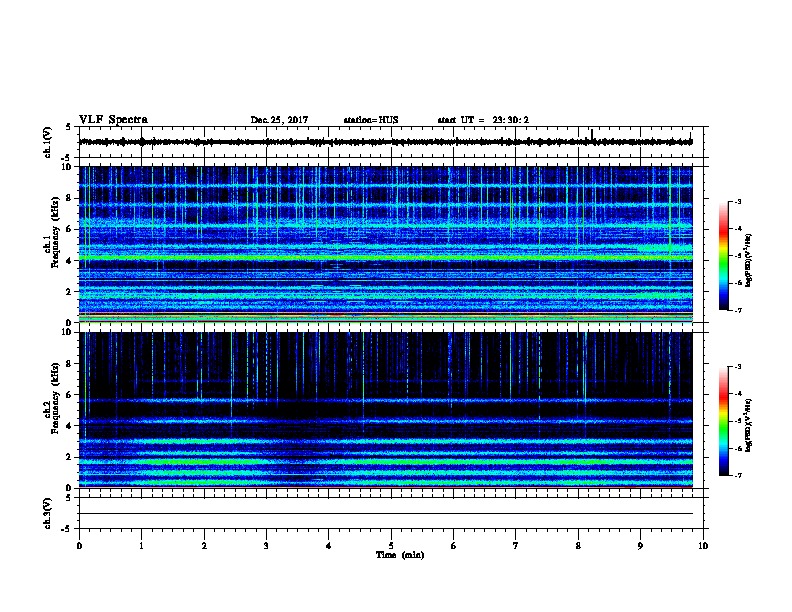Click the "Time (min)" x-axis label
The height and width of the screenshot is (612, 792).
point(400,555)
